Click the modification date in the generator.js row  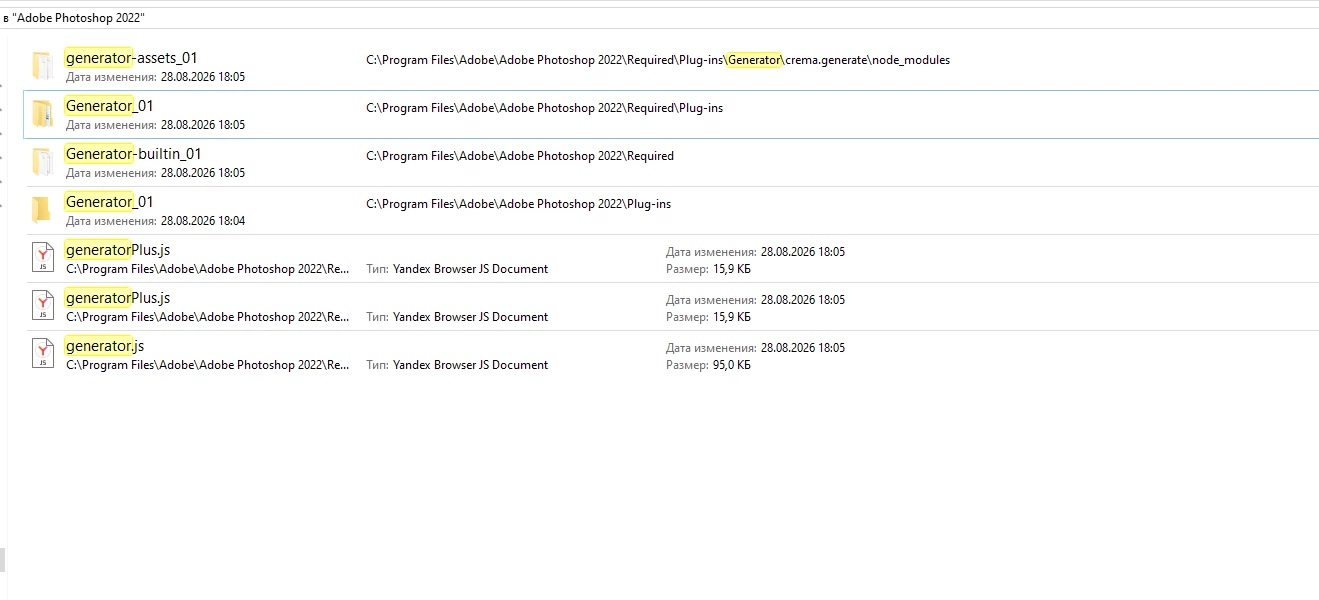coord(803,348)
